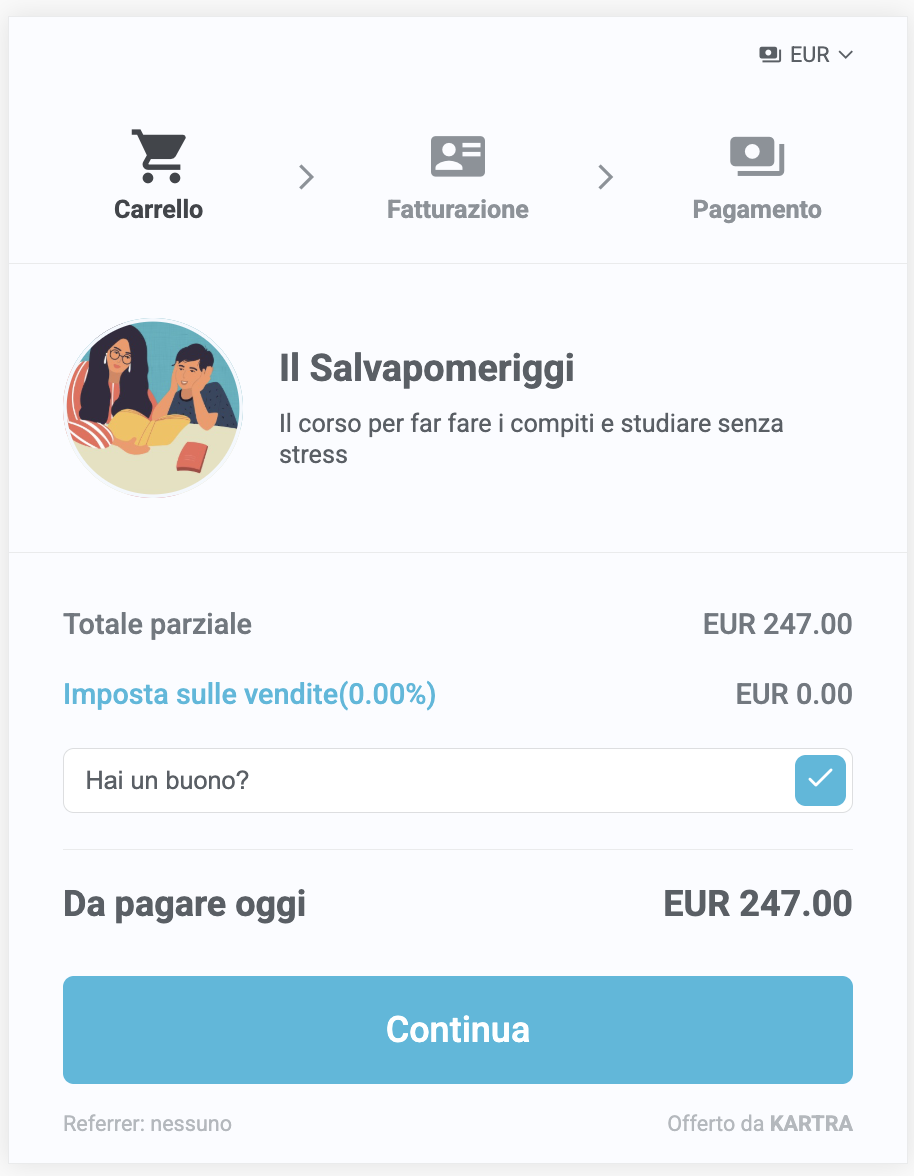Click arrow between Carrello and Fatturazione
914x1176 pixels.
pyautogui.click(x=307, y=178)
